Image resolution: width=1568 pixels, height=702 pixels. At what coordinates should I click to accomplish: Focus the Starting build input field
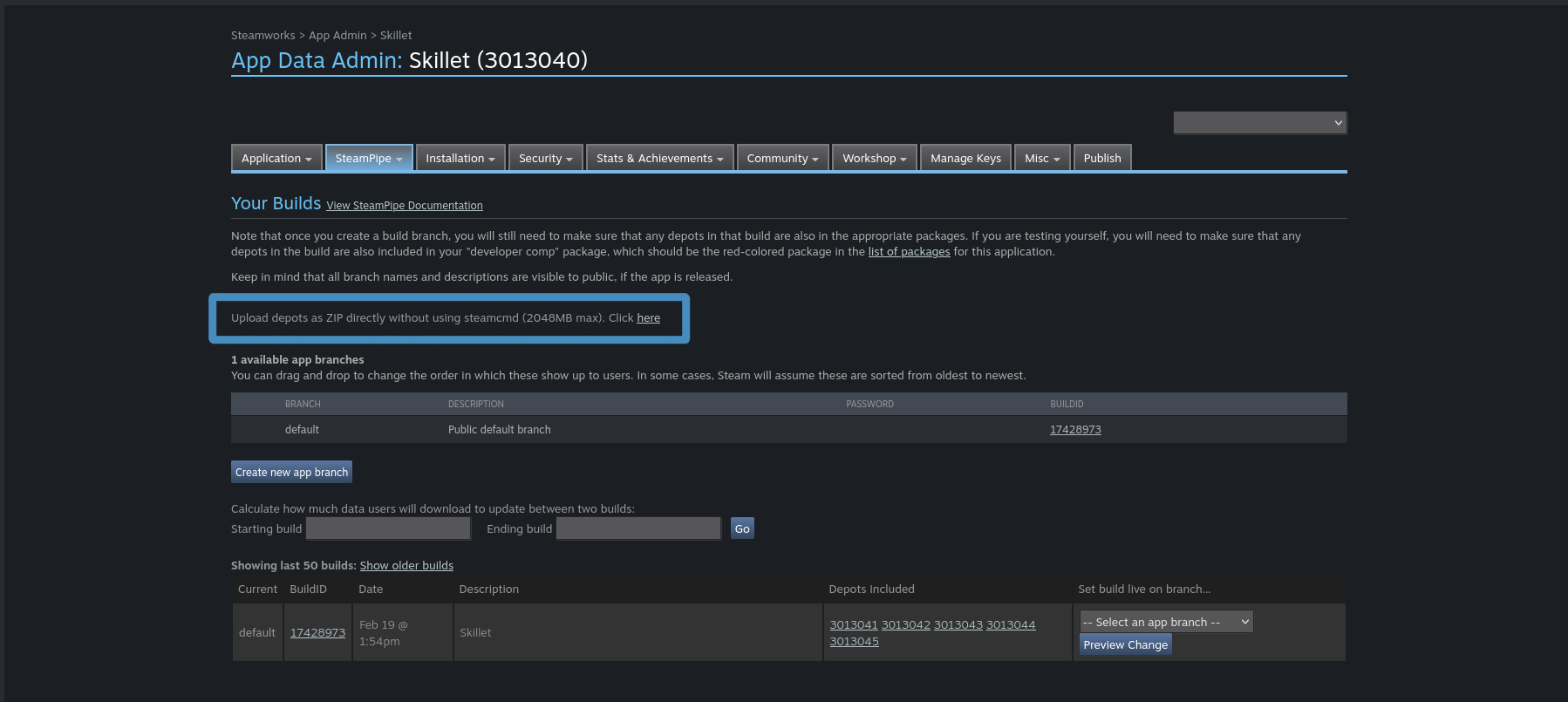pos(388,528)
